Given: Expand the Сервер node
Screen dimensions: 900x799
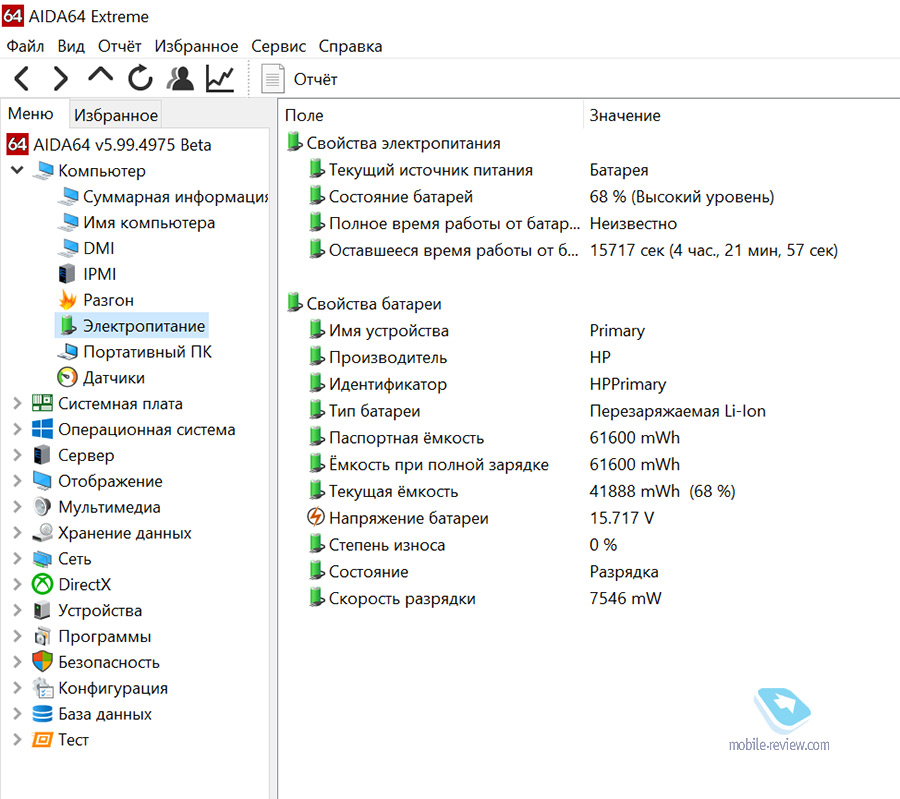Looking at the screenshot, I should (17, 455).
